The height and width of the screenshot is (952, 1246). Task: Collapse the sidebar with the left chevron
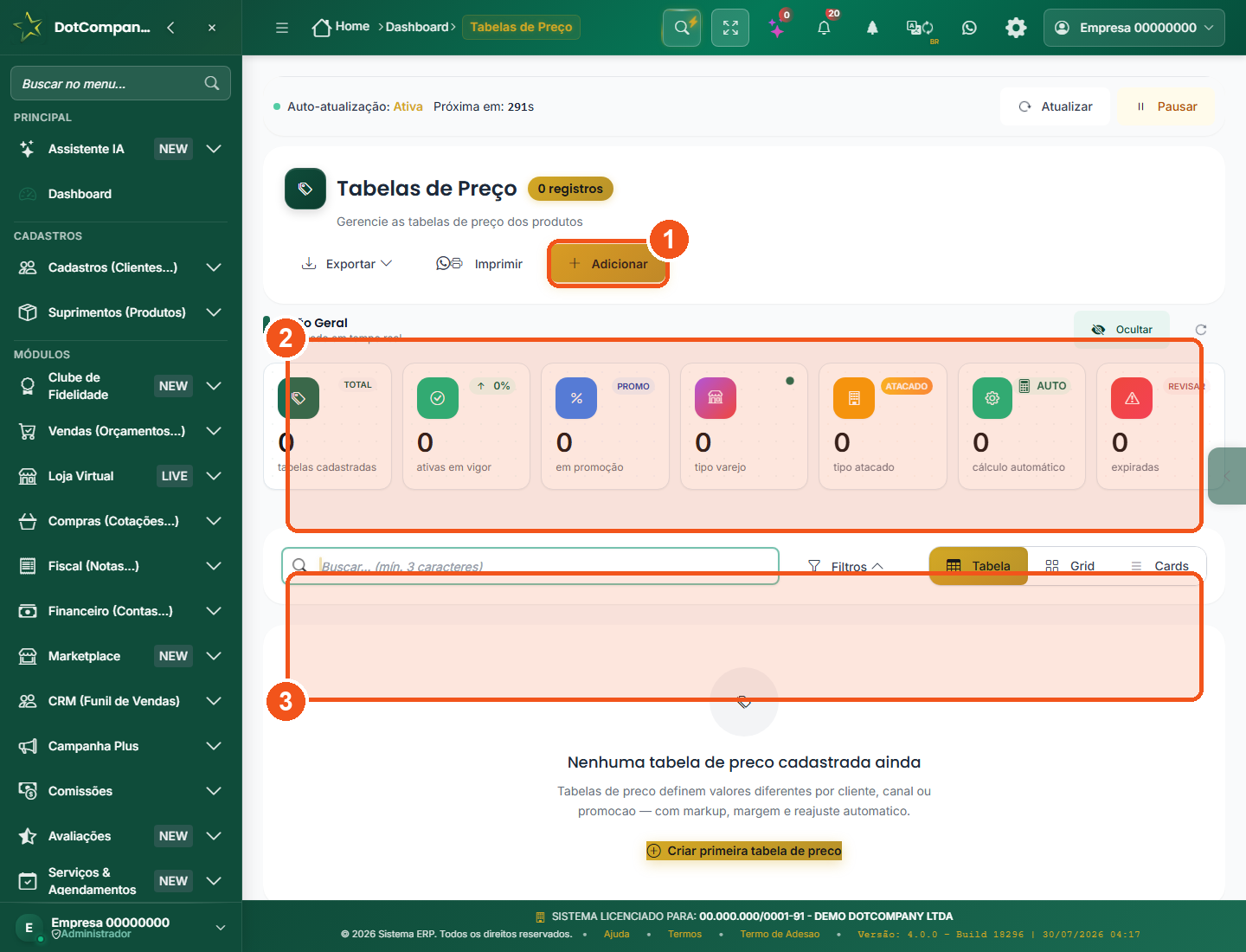tap(170, 28)
